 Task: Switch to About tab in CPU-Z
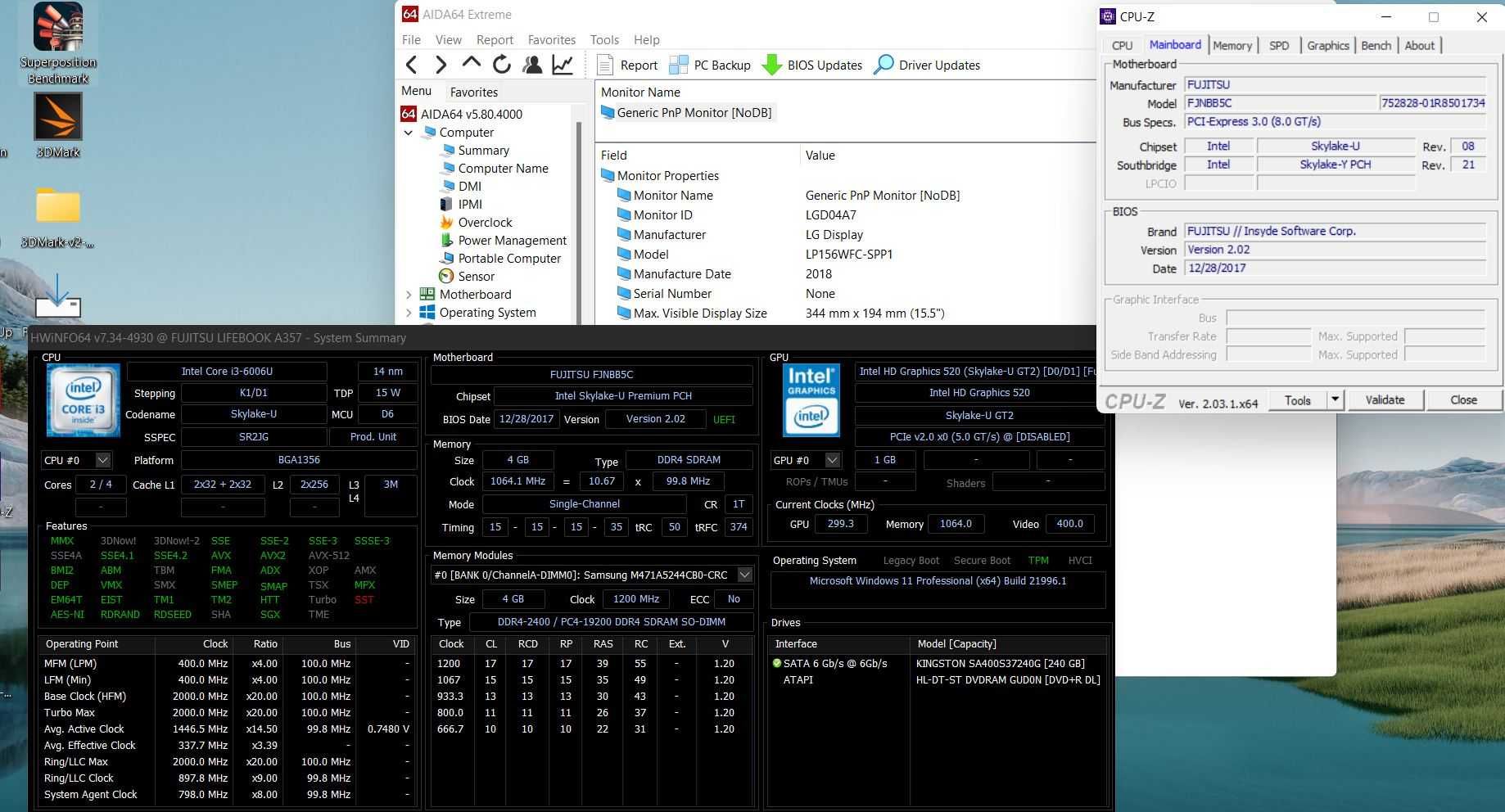coord(1419,46)
